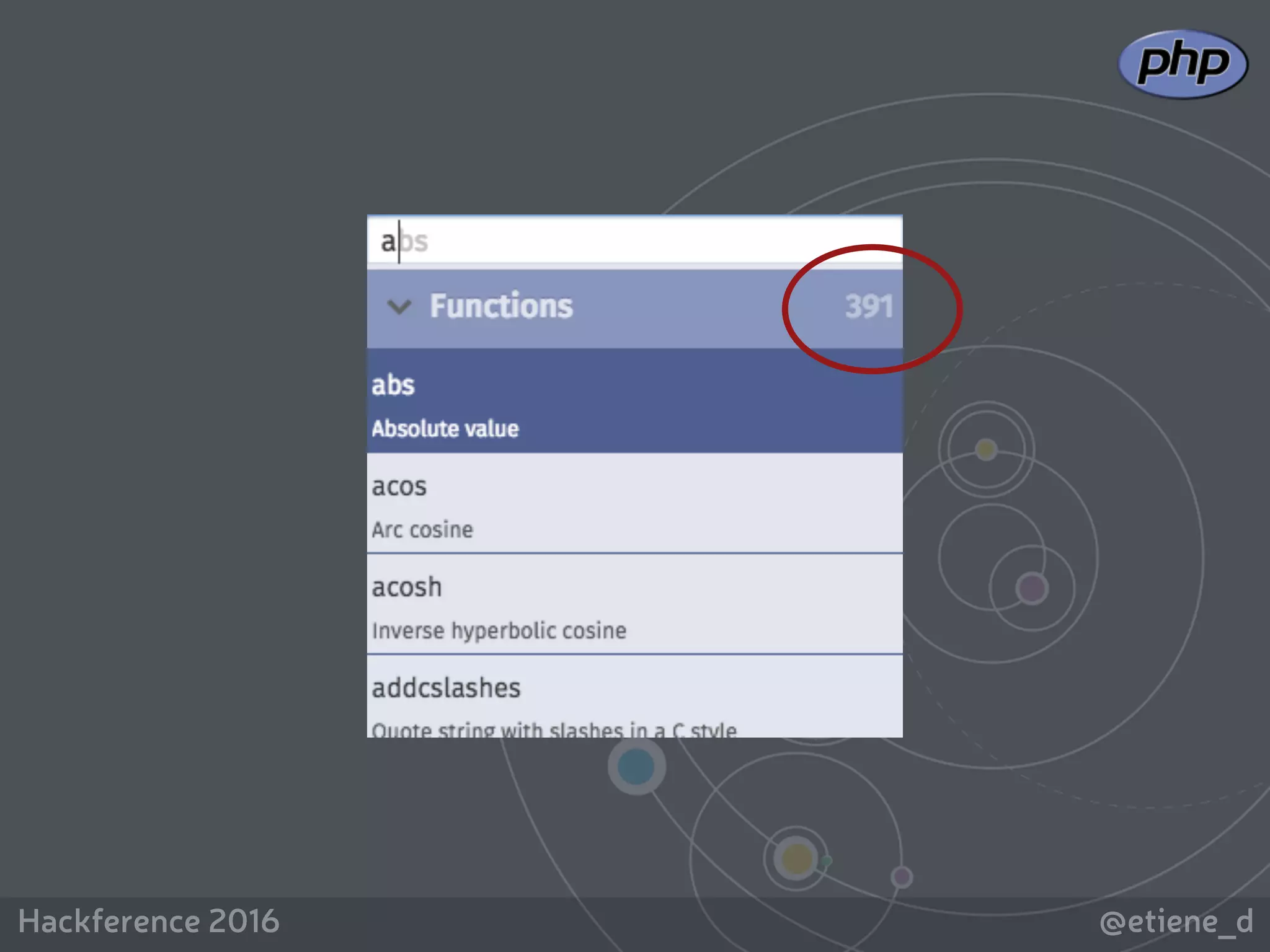Viewport: 1270px width, 952px height.
Task: Choose the addcslashes function entry
Action: click(446, 688)
